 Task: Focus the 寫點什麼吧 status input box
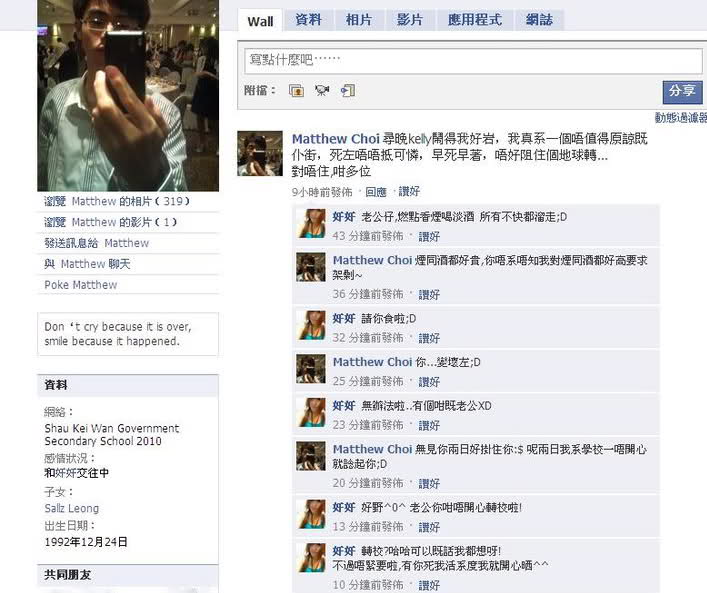473,60
